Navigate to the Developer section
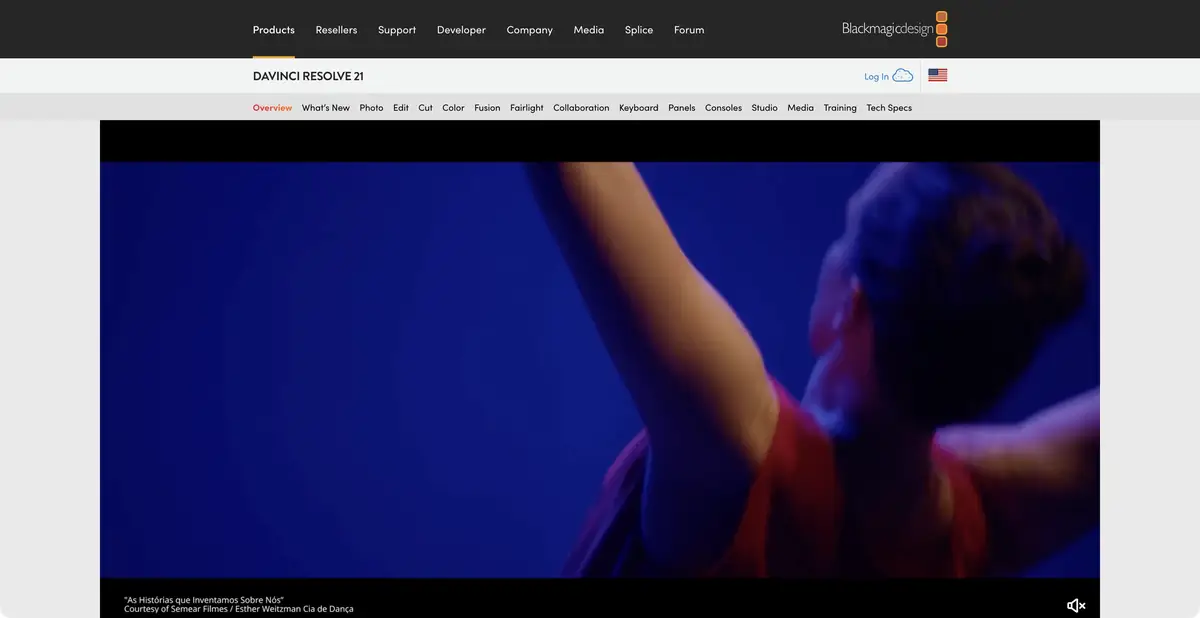1200x618 pixels. (x=461, y=30)
